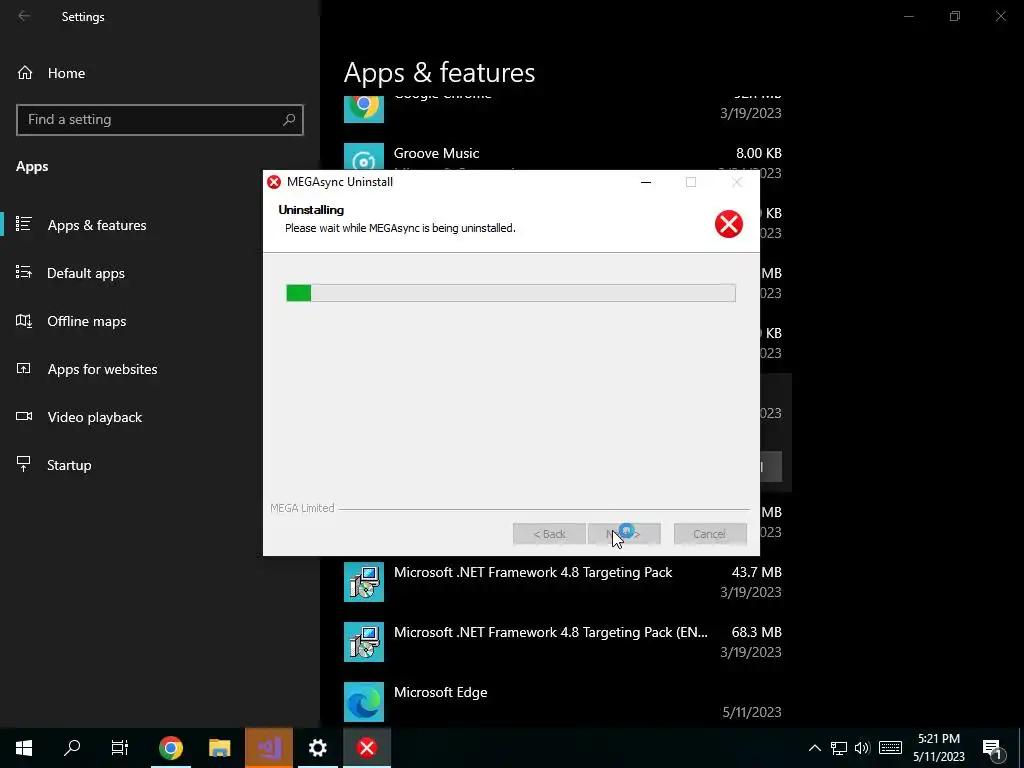Screen dimensions: 1024x768
Task: Minimize the Settings window
Action: (x=908, y=16)
